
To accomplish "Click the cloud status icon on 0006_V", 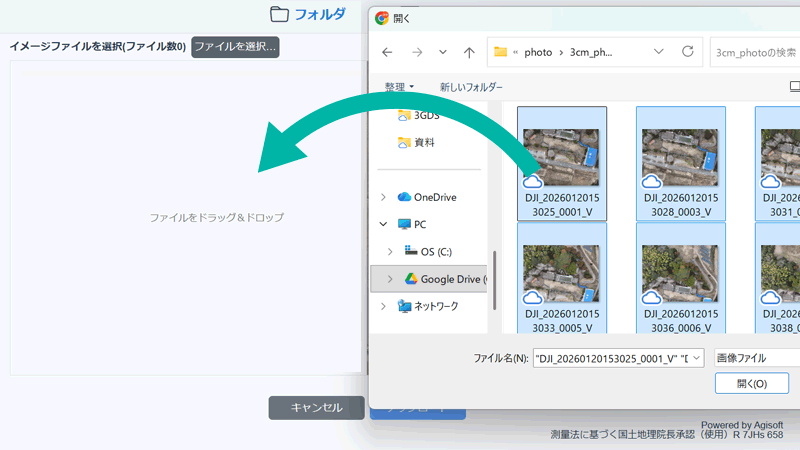I will point(652,297).
